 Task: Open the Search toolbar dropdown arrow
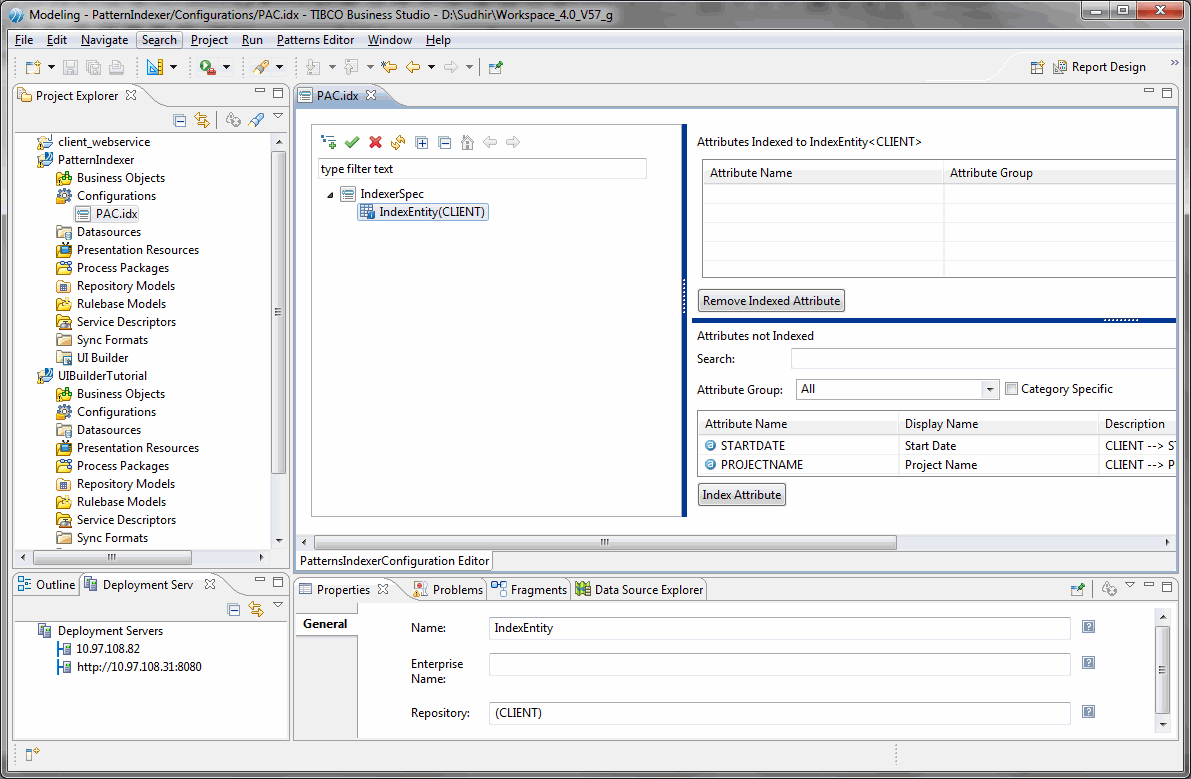[x=280, y=67]
